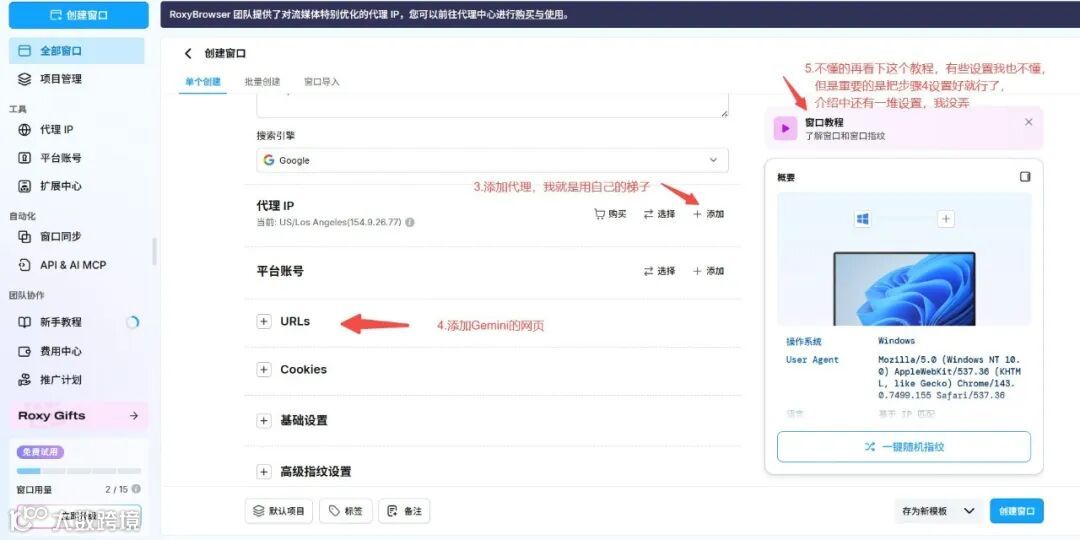Switch to the 单个创建 tab
The height and width of the screenshot is (540, 1080).
point(202,81)
